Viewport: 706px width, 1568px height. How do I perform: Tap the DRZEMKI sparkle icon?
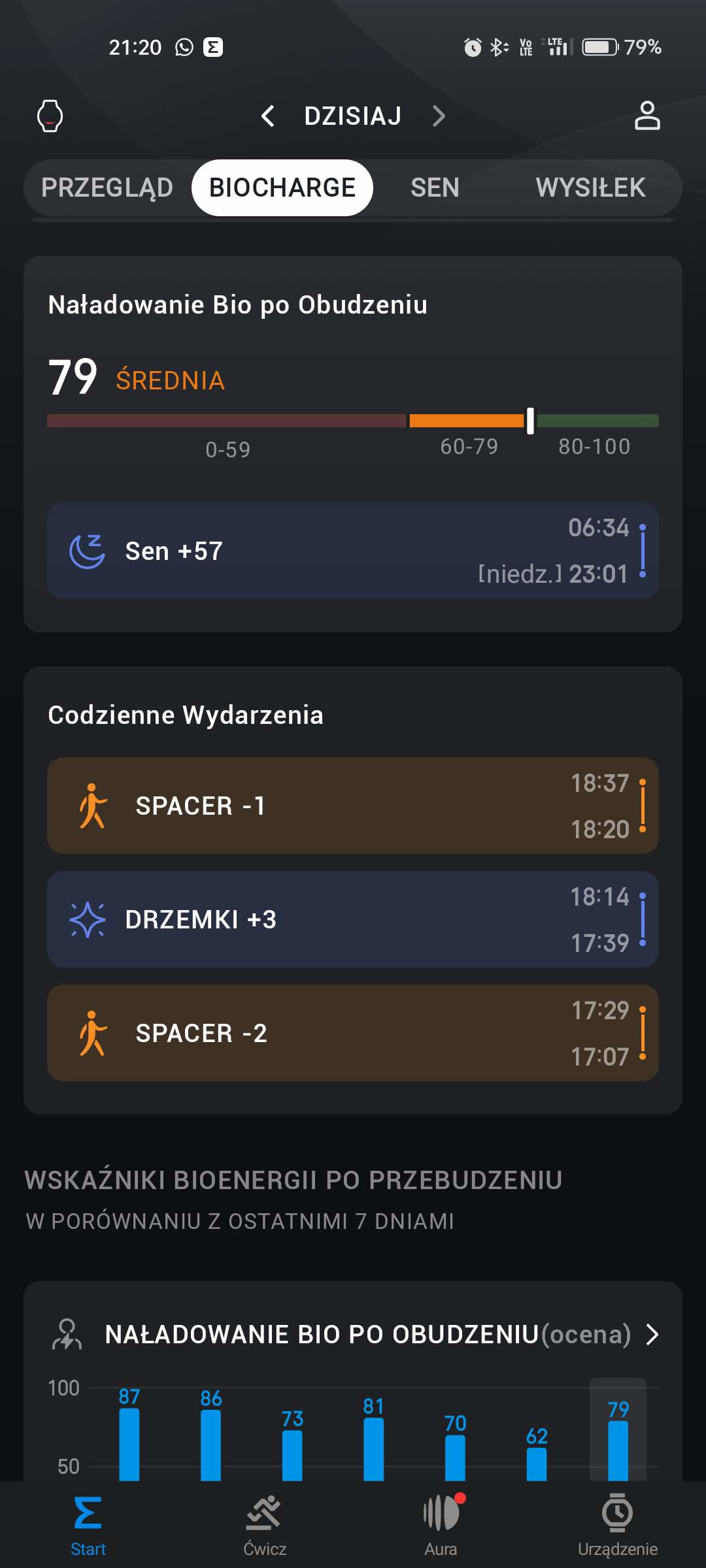tap(87, 919)
